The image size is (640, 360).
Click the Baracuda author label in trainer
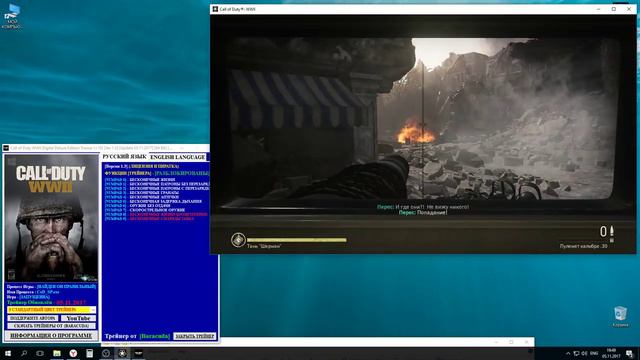tap(155, 336)
